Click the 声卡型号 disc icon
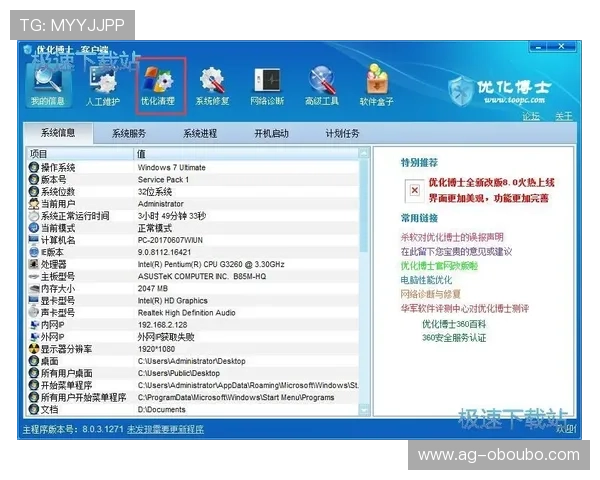 [34, 313]
